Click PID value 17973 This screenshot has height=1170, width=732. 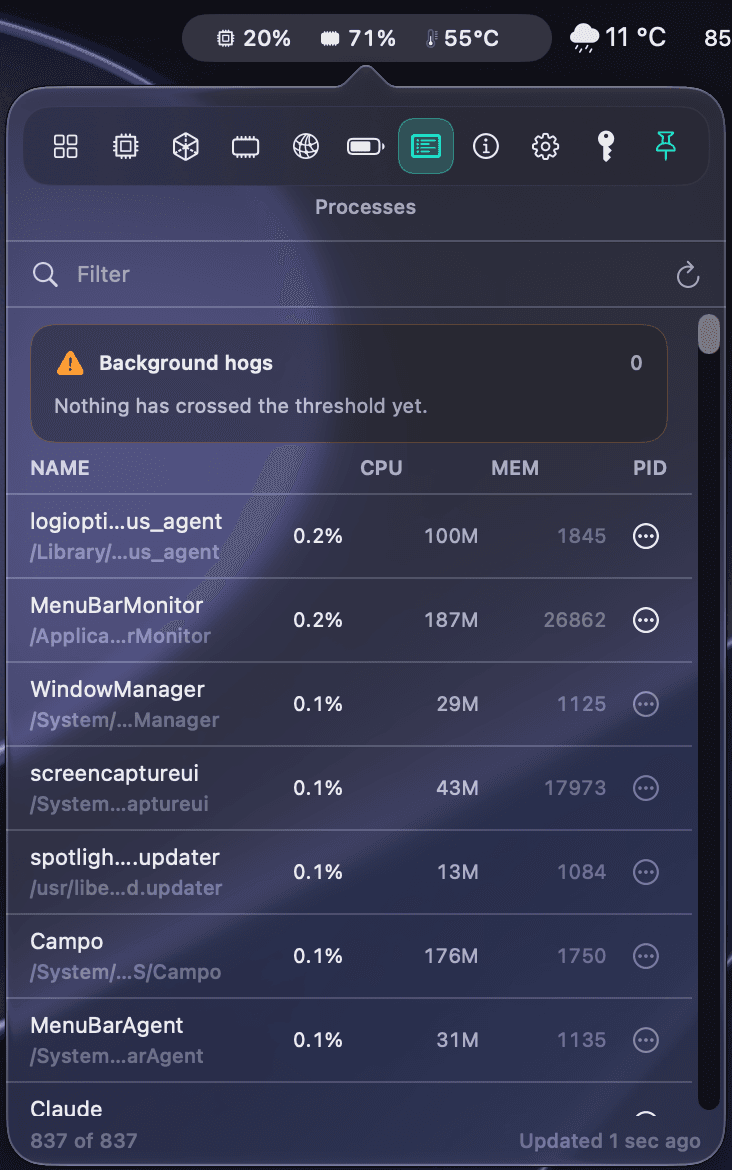[575, 788]
